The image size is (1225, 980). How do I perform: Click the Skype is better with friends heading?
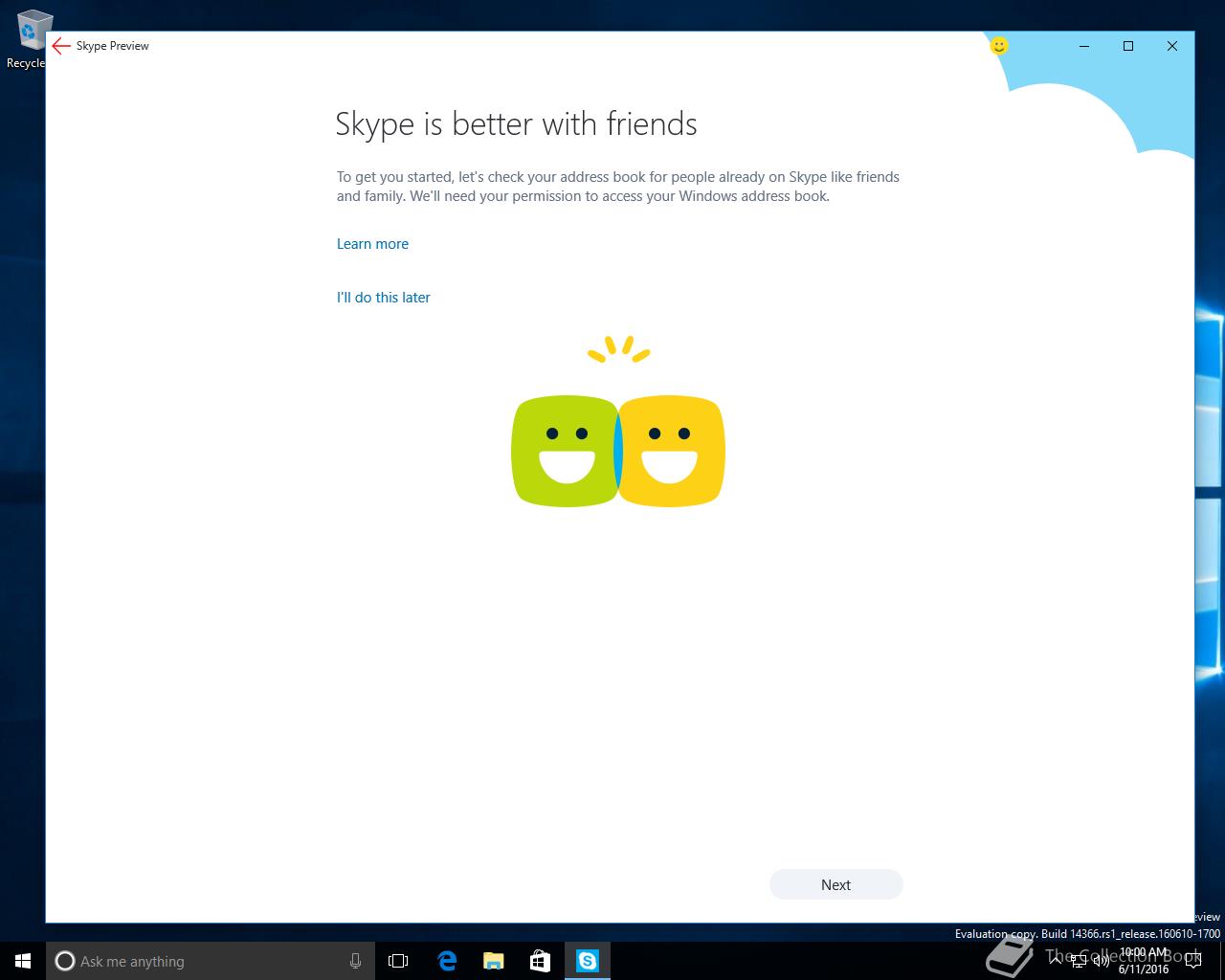pos(516,124)
